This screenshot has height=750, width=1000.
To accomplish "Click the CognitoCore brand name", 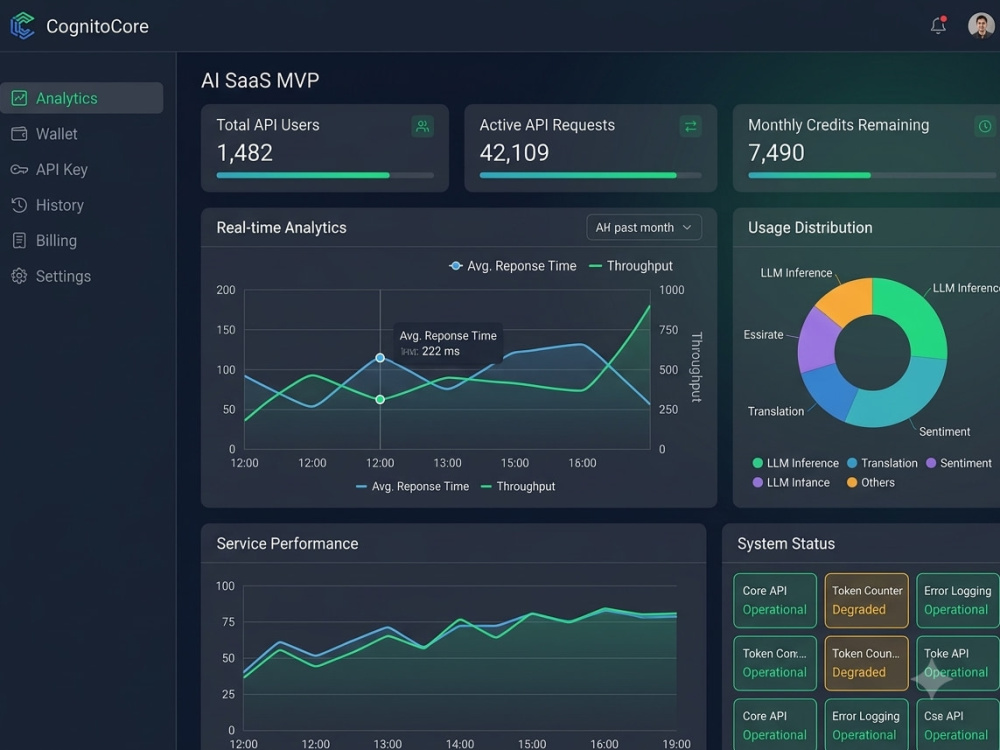I will click(98, 26).
